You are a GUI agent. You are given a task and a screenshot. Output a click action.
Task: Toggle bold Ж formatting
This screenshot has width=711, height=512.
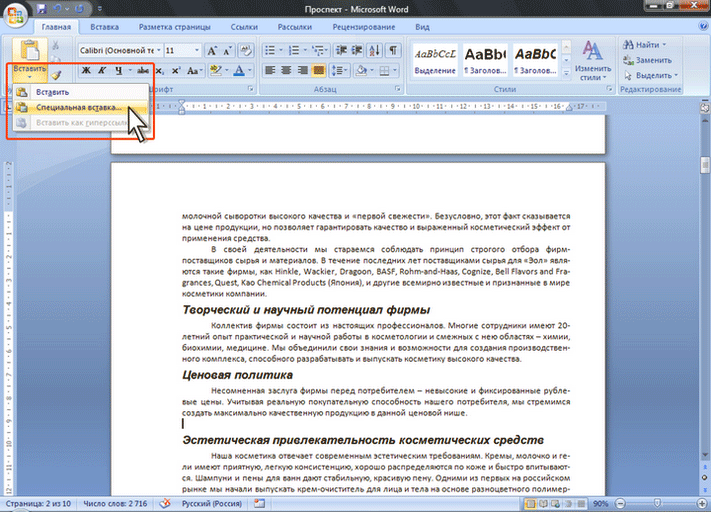86,70
